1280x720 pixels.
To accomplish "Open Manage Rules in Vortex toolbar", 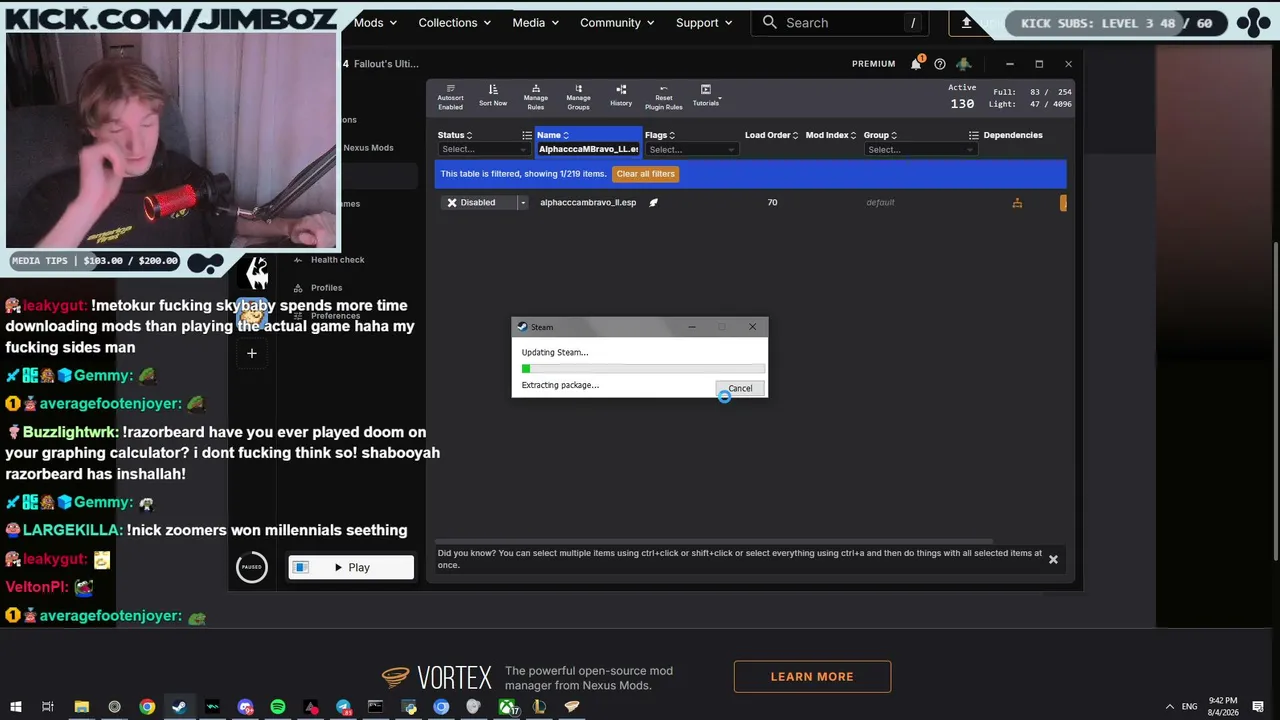I will click(536, 96).
